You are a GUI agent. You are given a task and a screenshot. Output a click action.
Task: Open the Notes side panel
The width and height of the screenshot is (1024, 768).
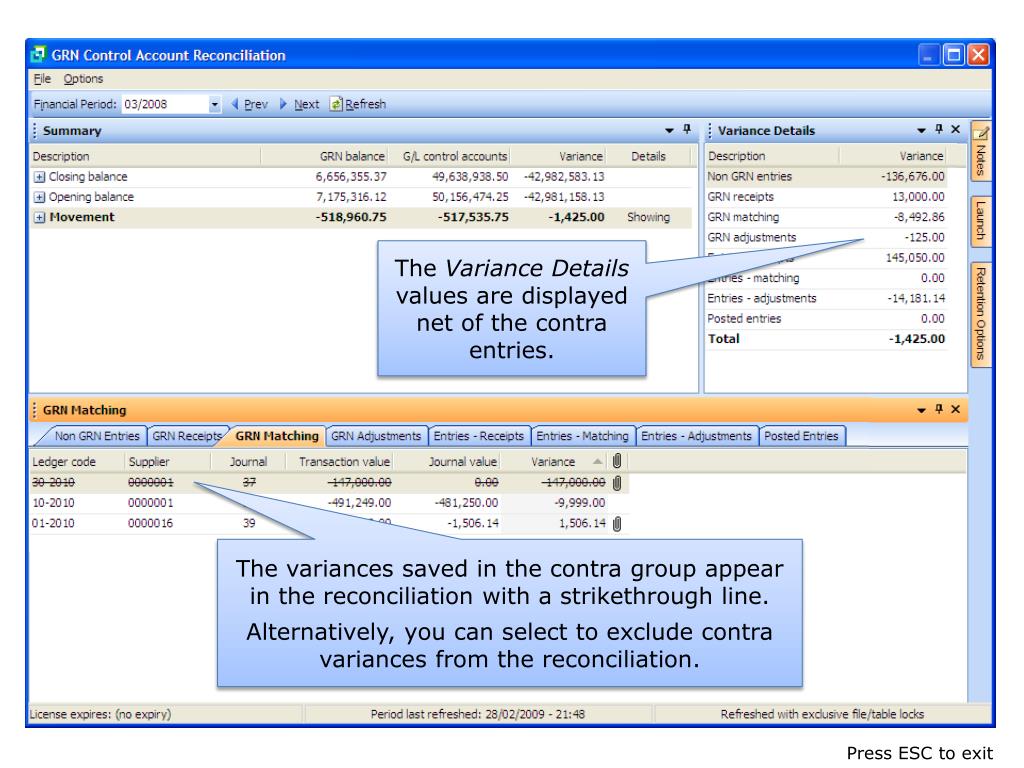pyautogui.click(x=980, y=152)
